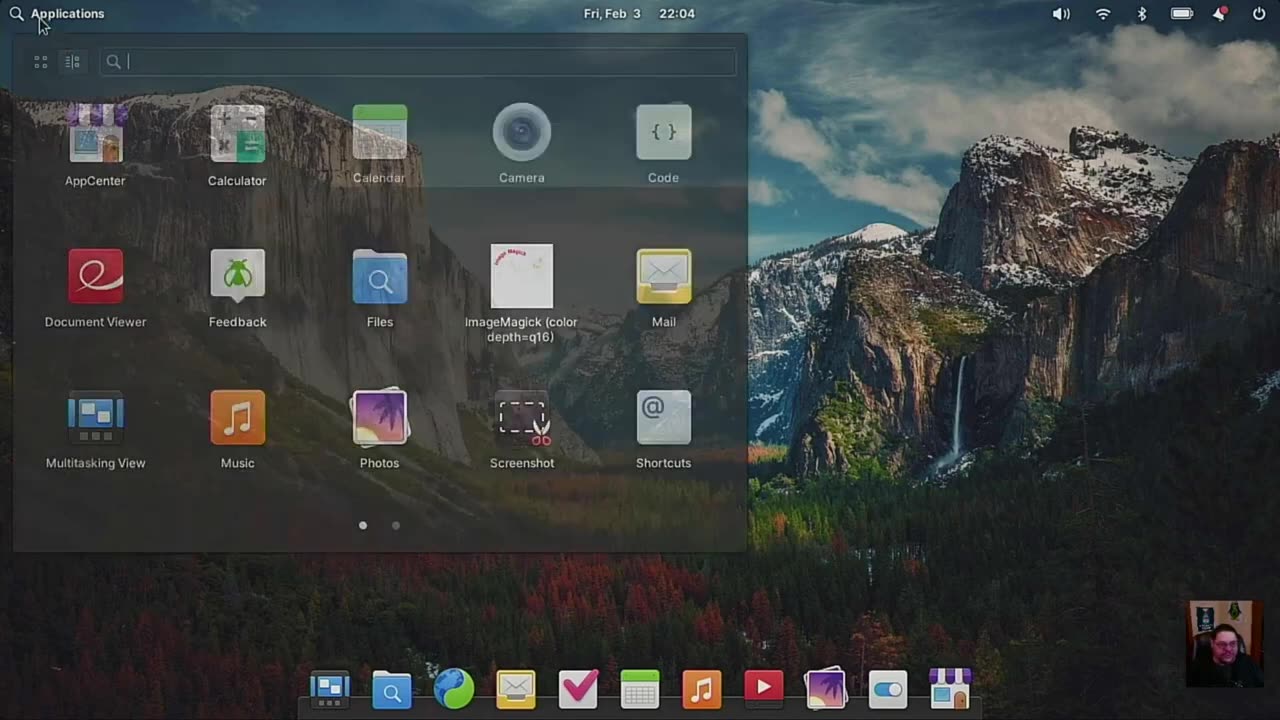Image resolution: width=1280 pixels, height=720 pixels.
Task: Launch the web browser from the dock
Action: click(x=454, y=689)
